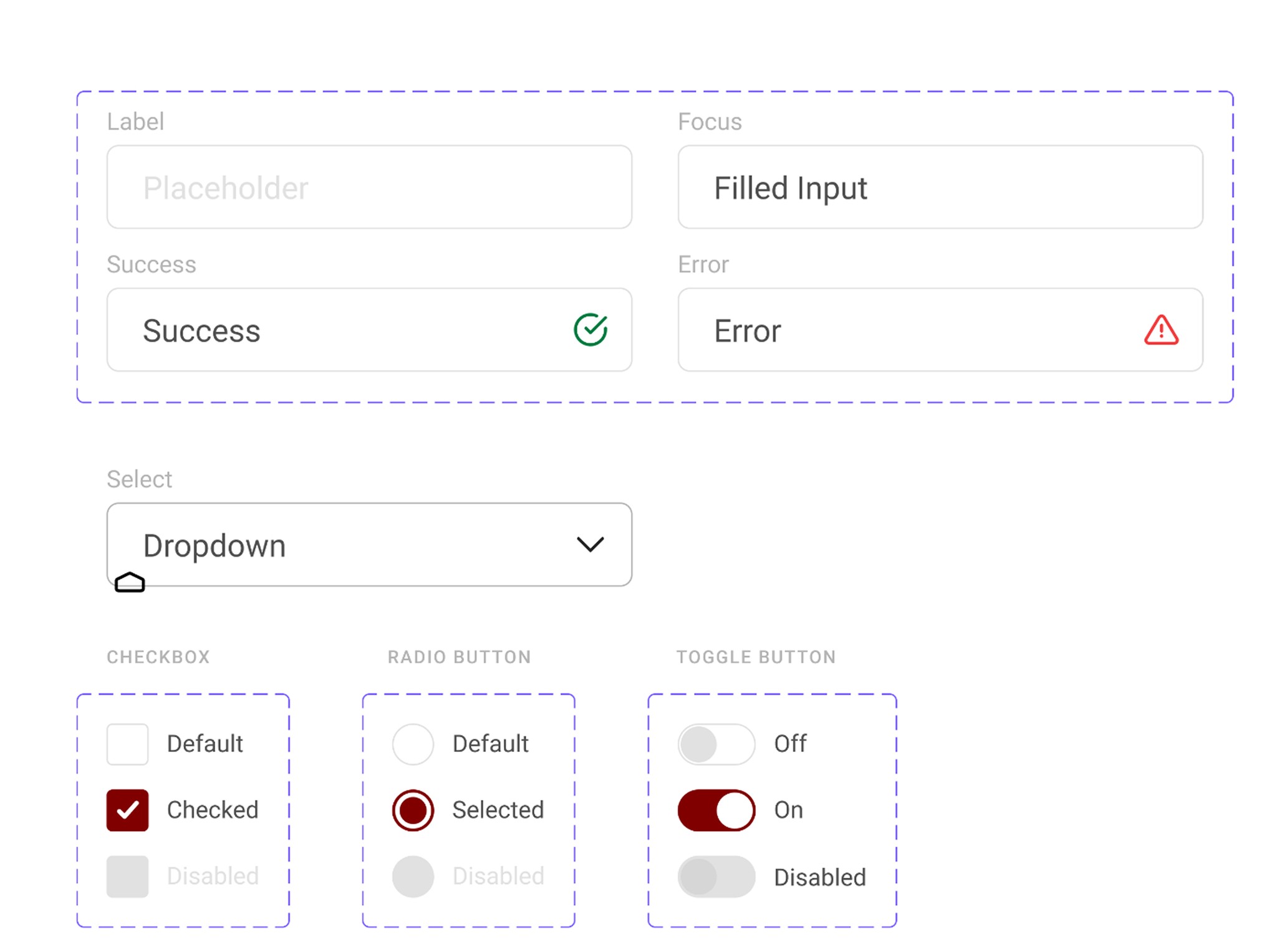
Task: Open the Dropdown select field
Action: pos(349,544)
